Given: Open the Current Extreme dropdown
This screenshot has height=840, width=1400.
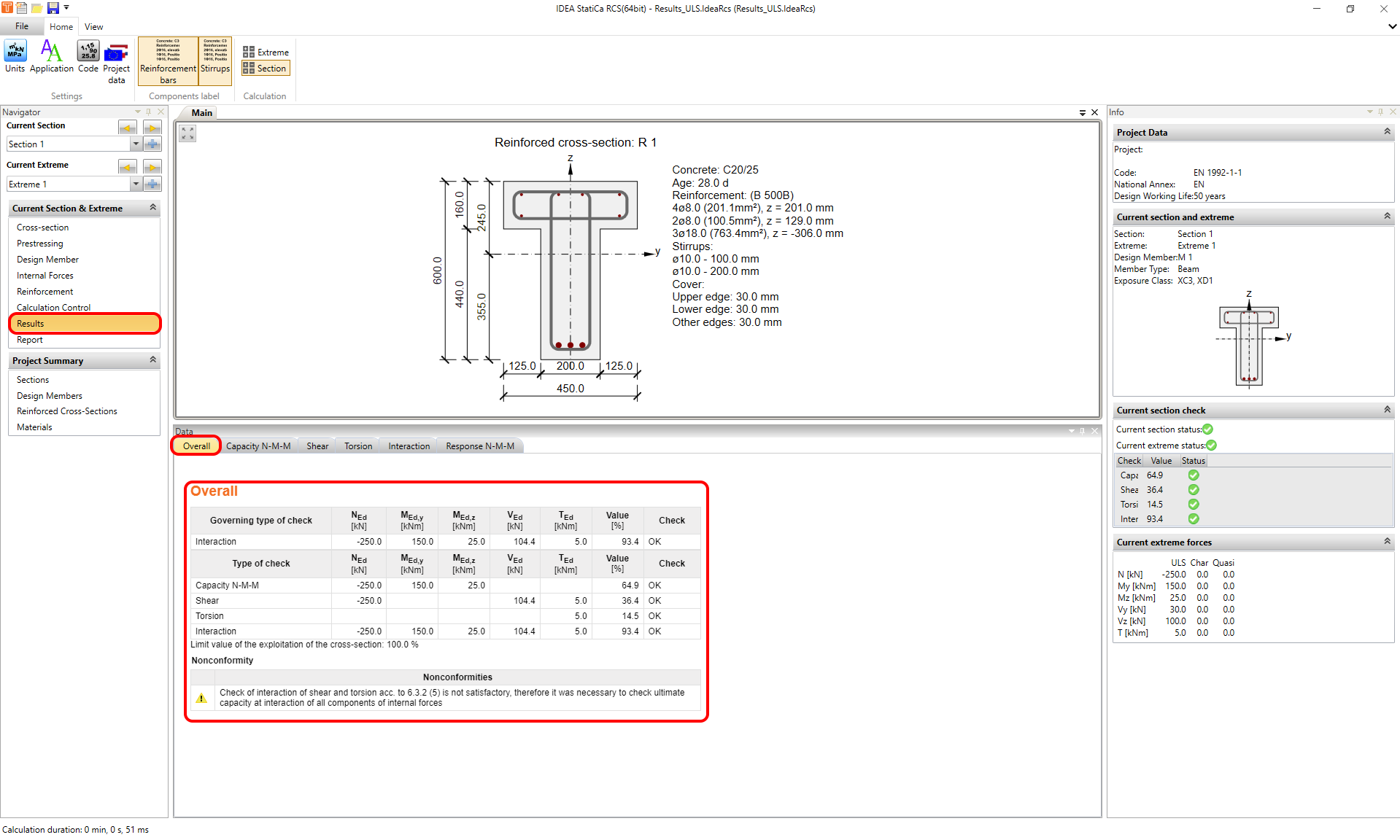Looking at the screenshot, I should [x=136, y=184].
